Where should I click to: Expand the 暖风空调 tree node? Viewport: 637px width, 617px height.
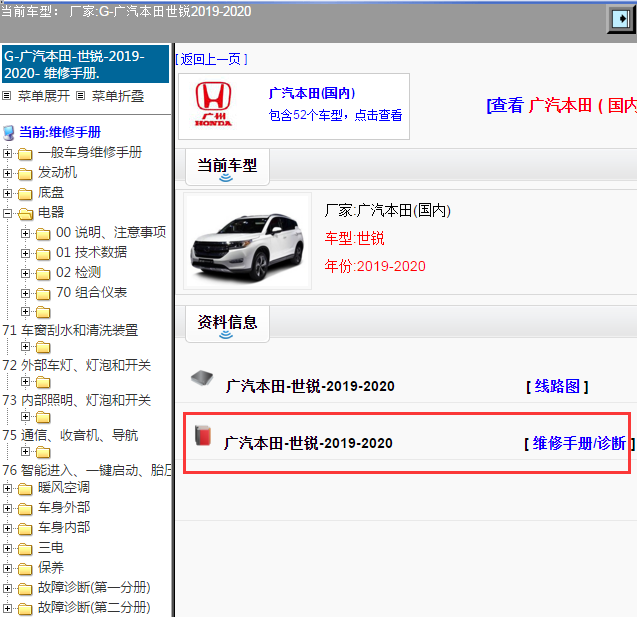point(7,488)
